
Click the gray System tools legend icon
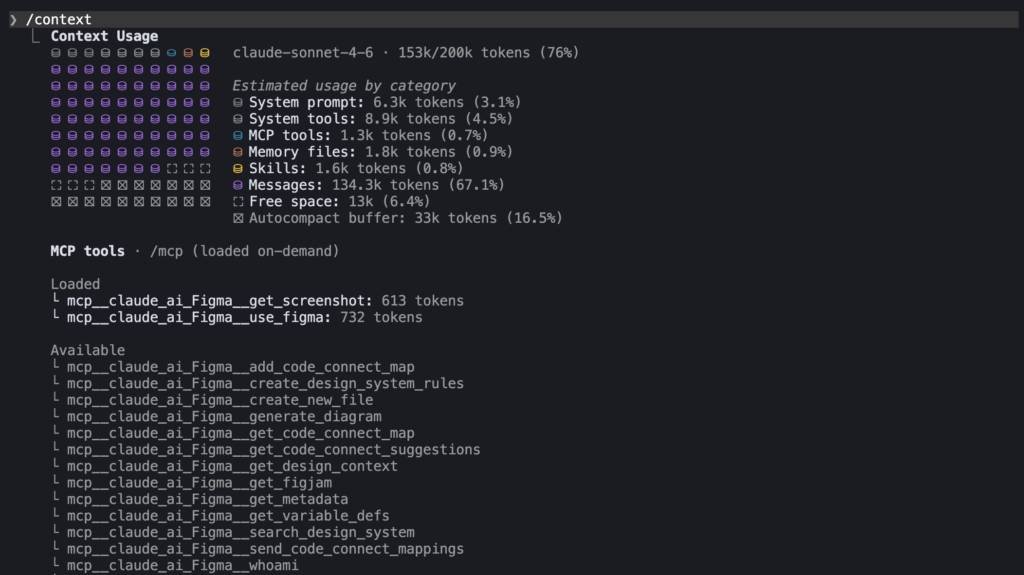[238, 119]
